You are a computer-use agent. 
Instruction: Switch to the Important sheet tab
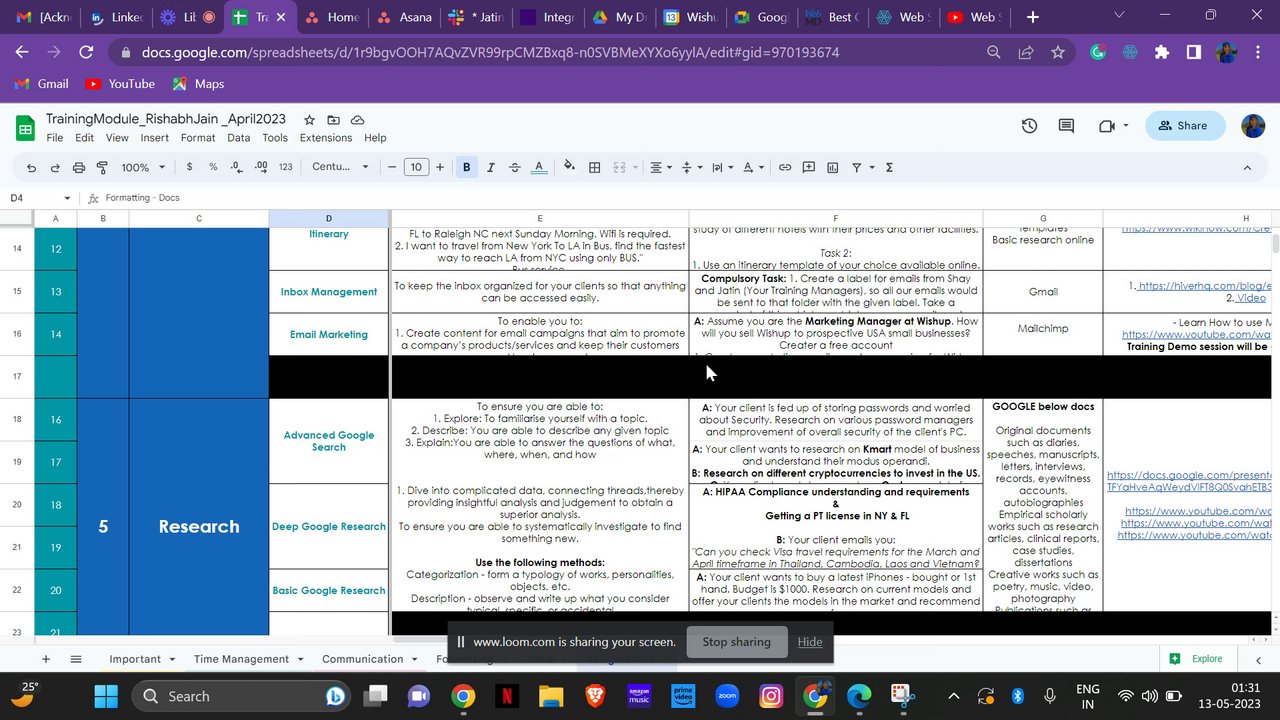(135, 659)
